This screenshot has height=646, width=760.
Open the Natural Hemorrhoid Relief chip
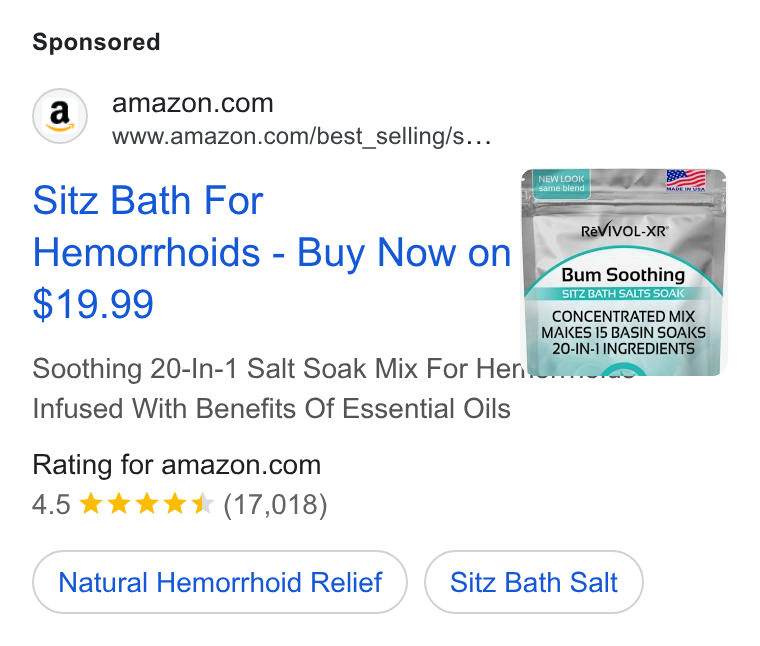click(220, 582)
